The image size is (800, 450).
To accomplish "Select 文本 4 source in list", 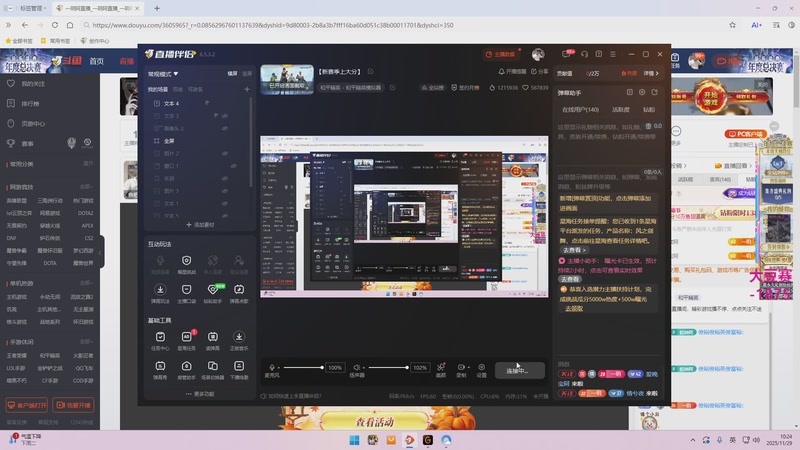I will pyautogui.click(x=171, y=104).
